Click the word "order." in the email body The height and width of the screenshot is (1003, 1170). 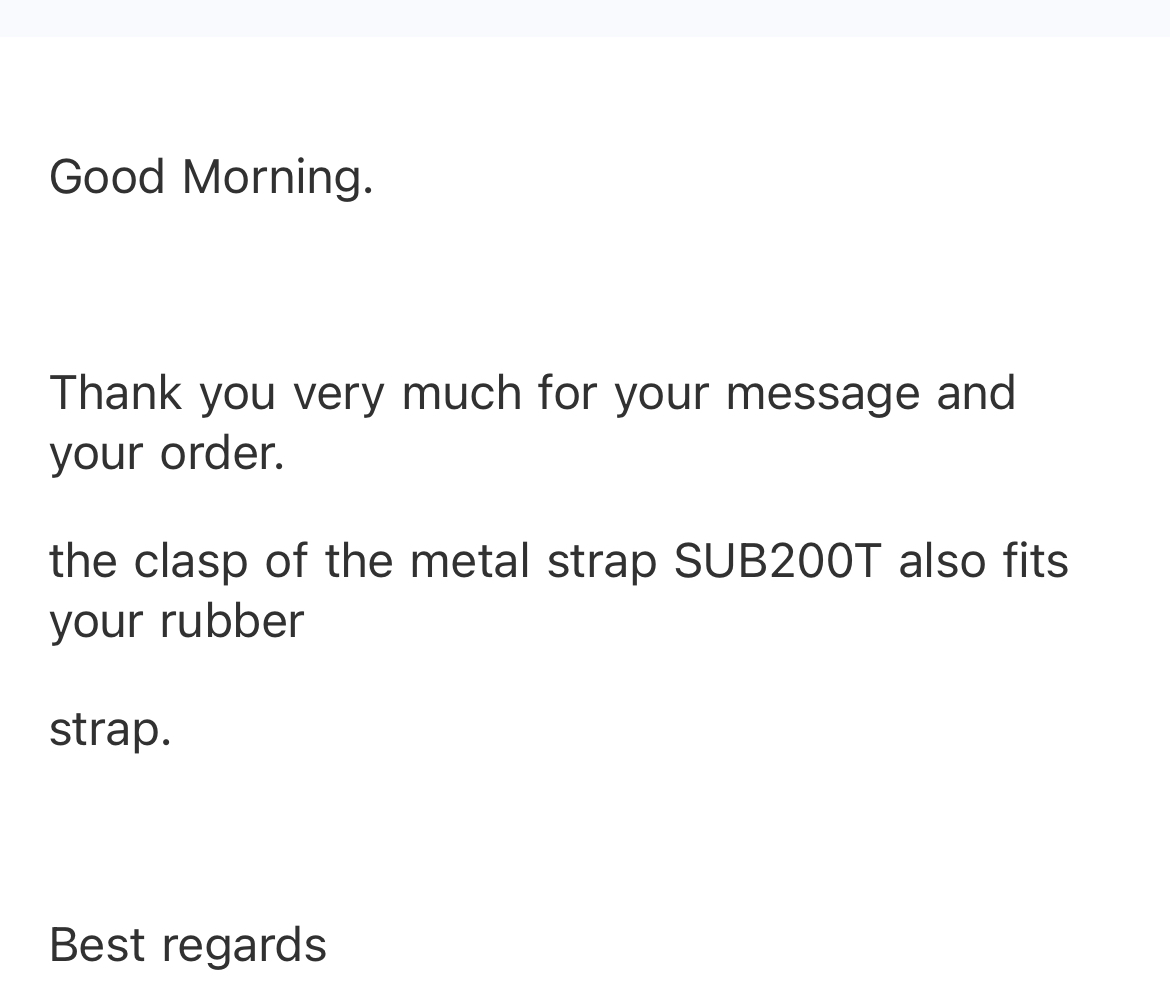222,453
